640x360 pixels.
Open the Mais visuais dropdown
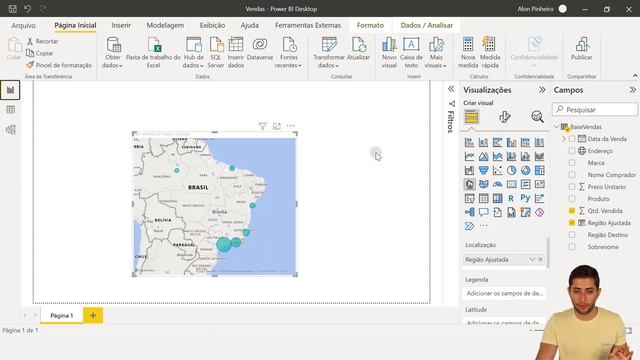pyautogui.click(x=436, y=53)
